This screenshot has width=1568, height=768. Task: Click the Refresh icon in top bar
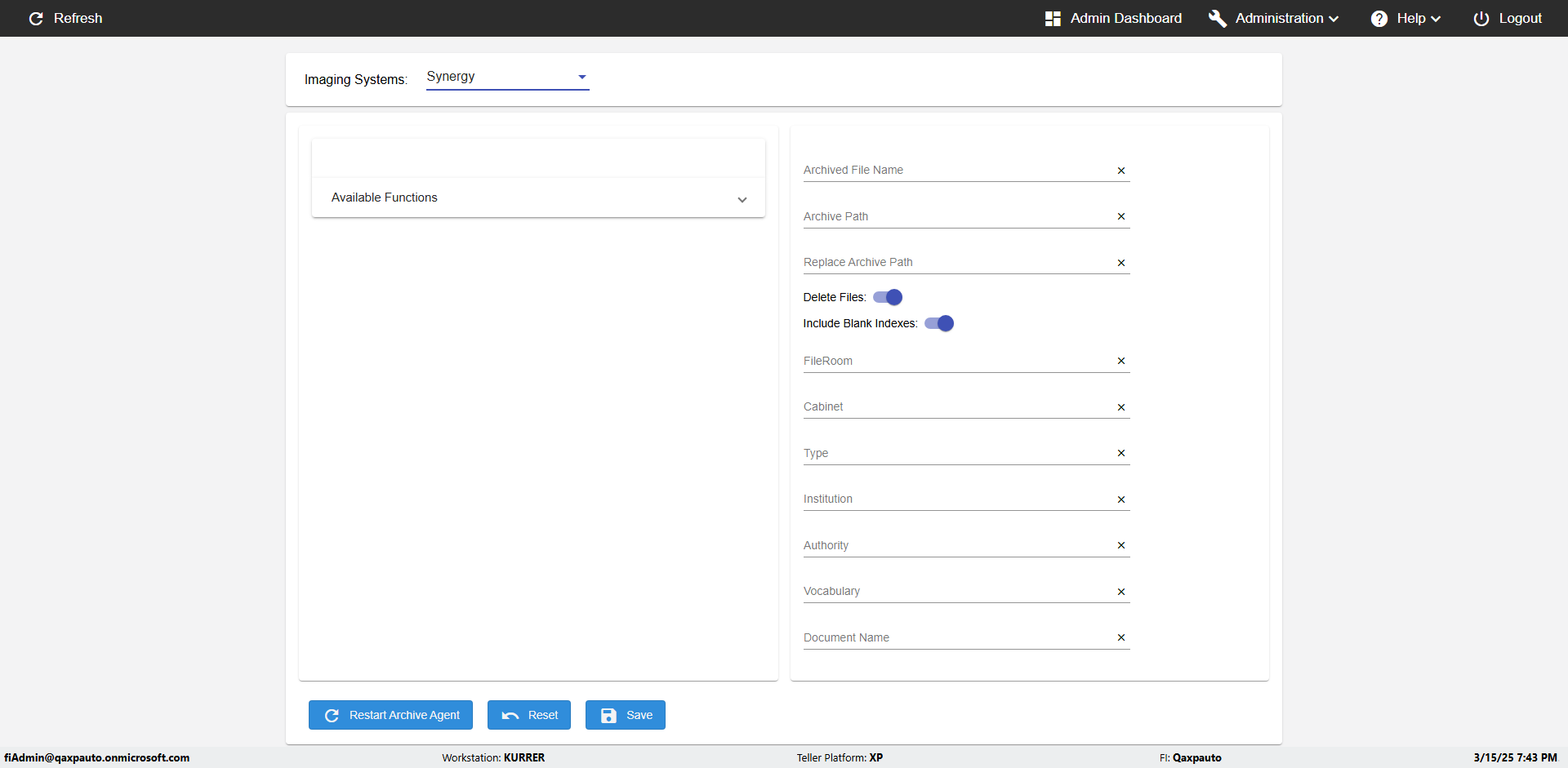pyautogui.click(x=36, y=18)
